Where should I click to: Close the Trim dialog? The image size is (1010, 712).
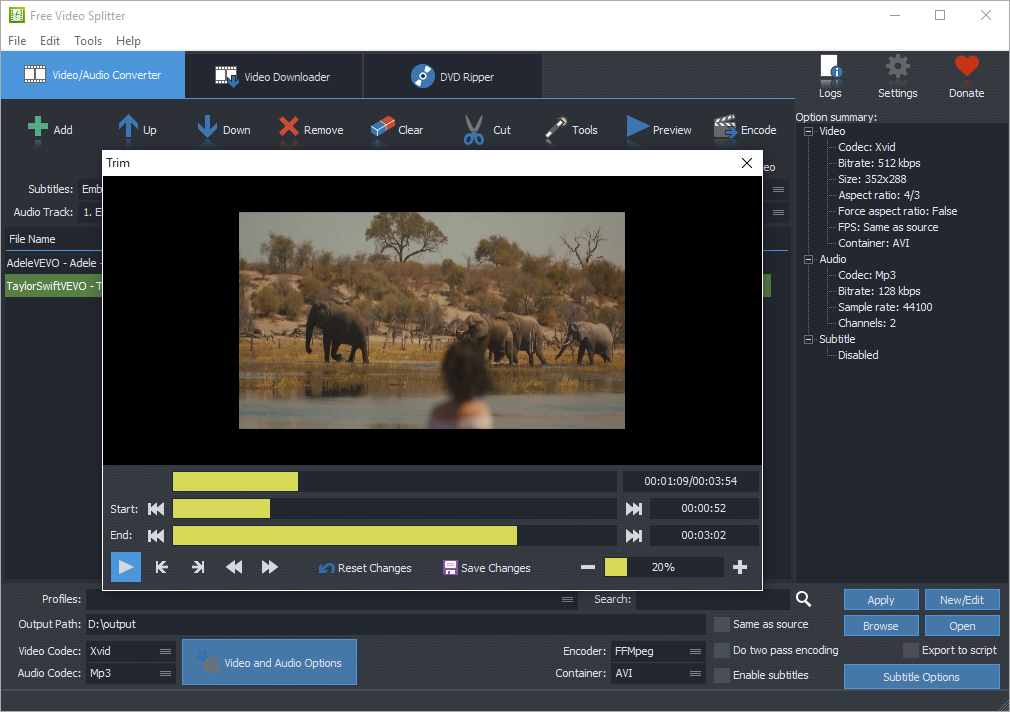747,163
